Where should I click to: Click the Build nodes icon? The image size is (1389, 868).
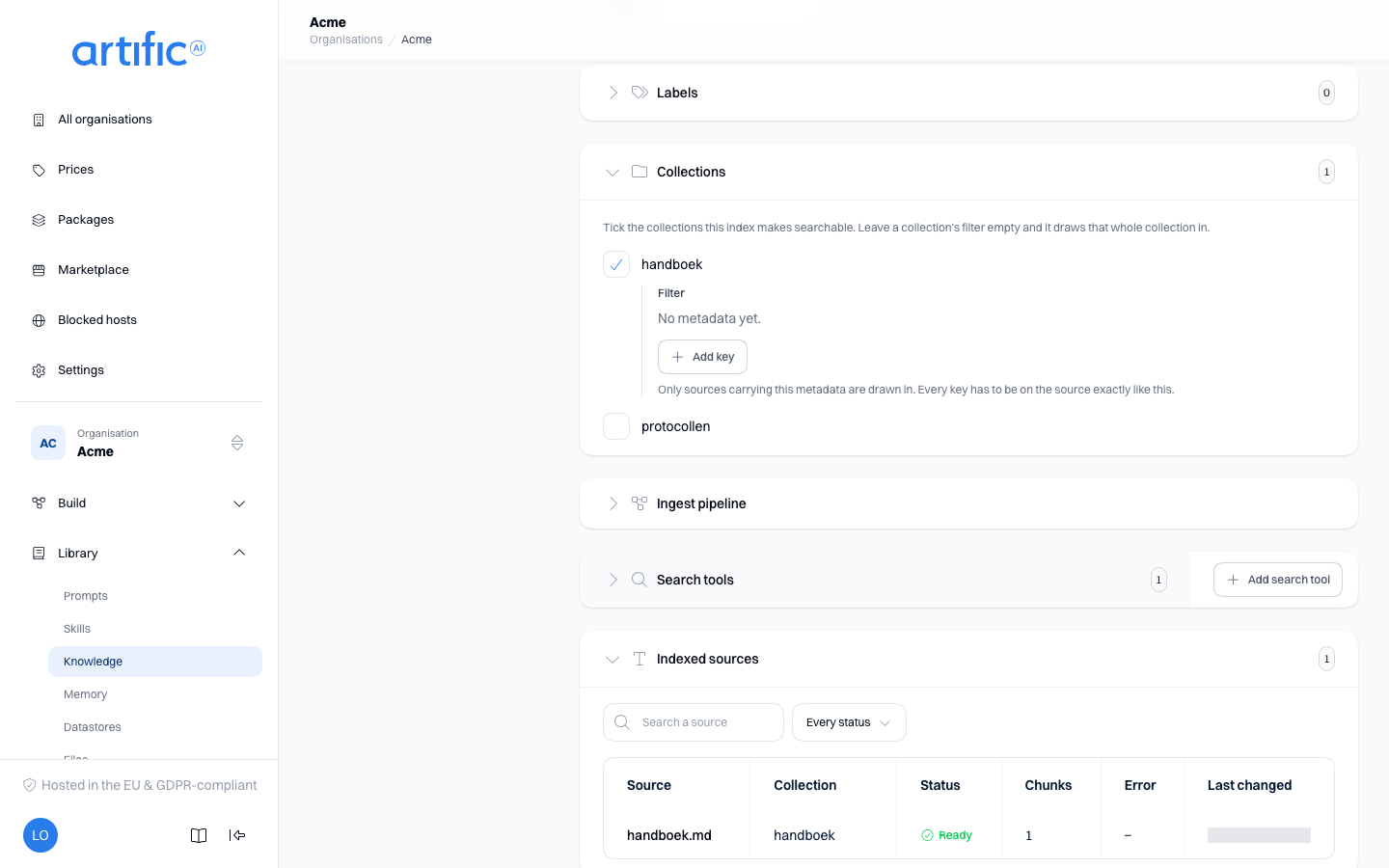[x=39, y=503]
